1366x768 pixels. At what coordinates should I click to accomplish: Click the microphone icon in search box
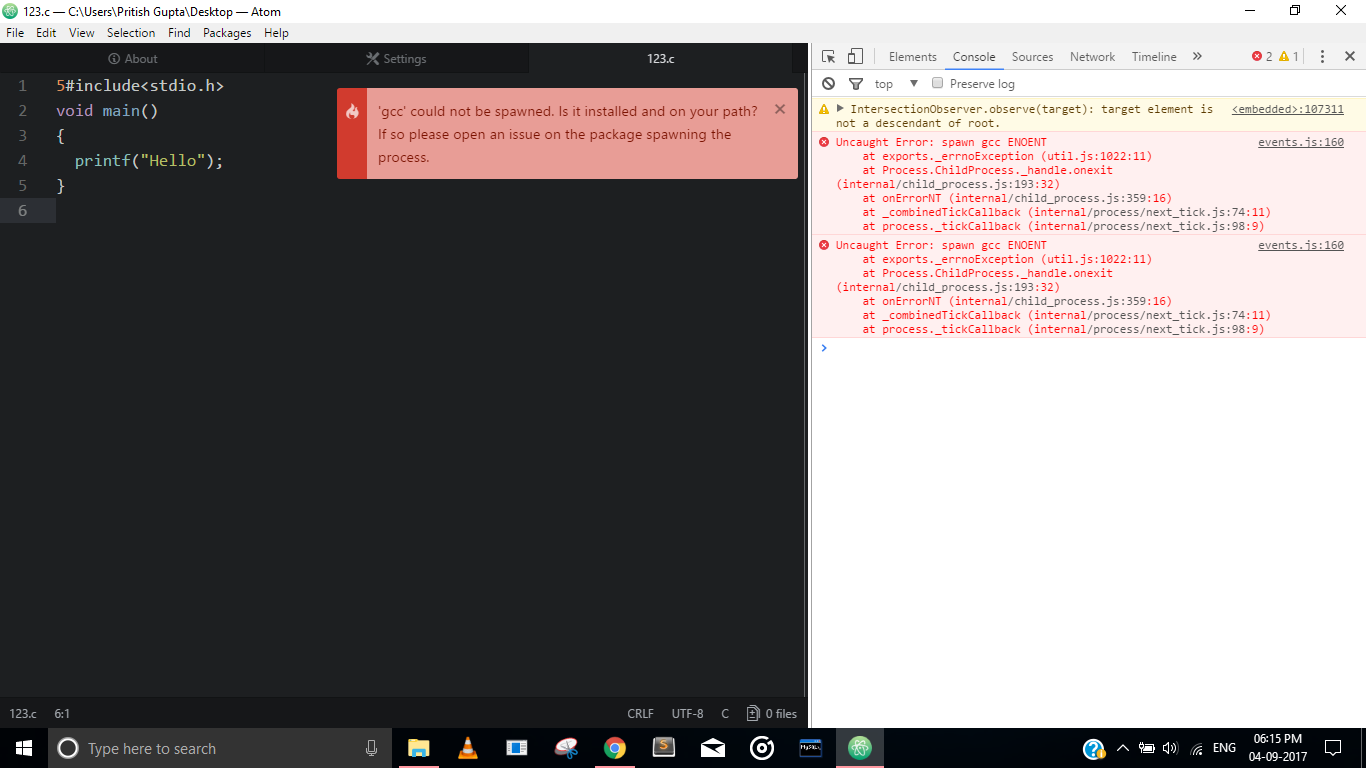point(371,748)
